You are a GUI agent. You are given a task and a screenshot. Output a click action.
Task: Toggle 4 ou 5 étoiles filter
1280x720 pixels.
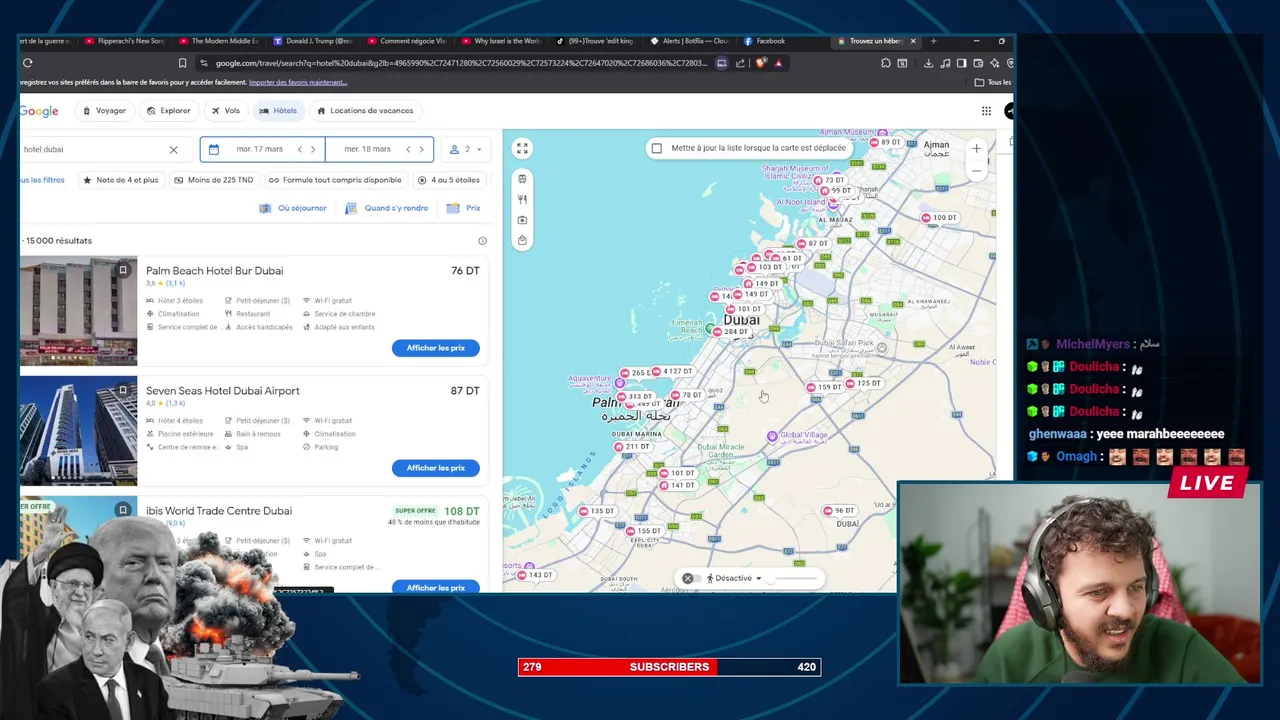click(449, 180)
